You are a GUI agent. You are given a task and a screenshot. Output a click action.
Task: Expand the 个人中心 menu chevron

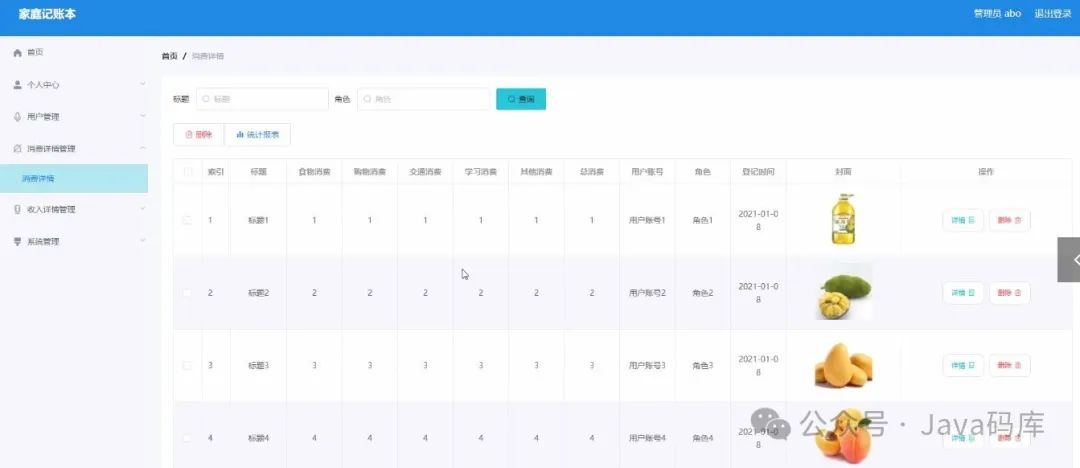143,84
